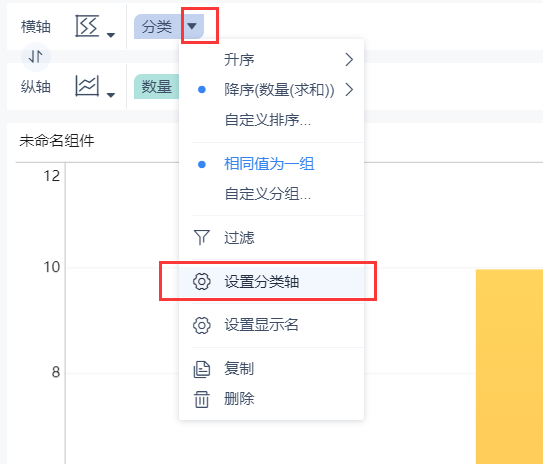Click the 纵轴 label
543x464 pixels.
(x=36, y=87)
